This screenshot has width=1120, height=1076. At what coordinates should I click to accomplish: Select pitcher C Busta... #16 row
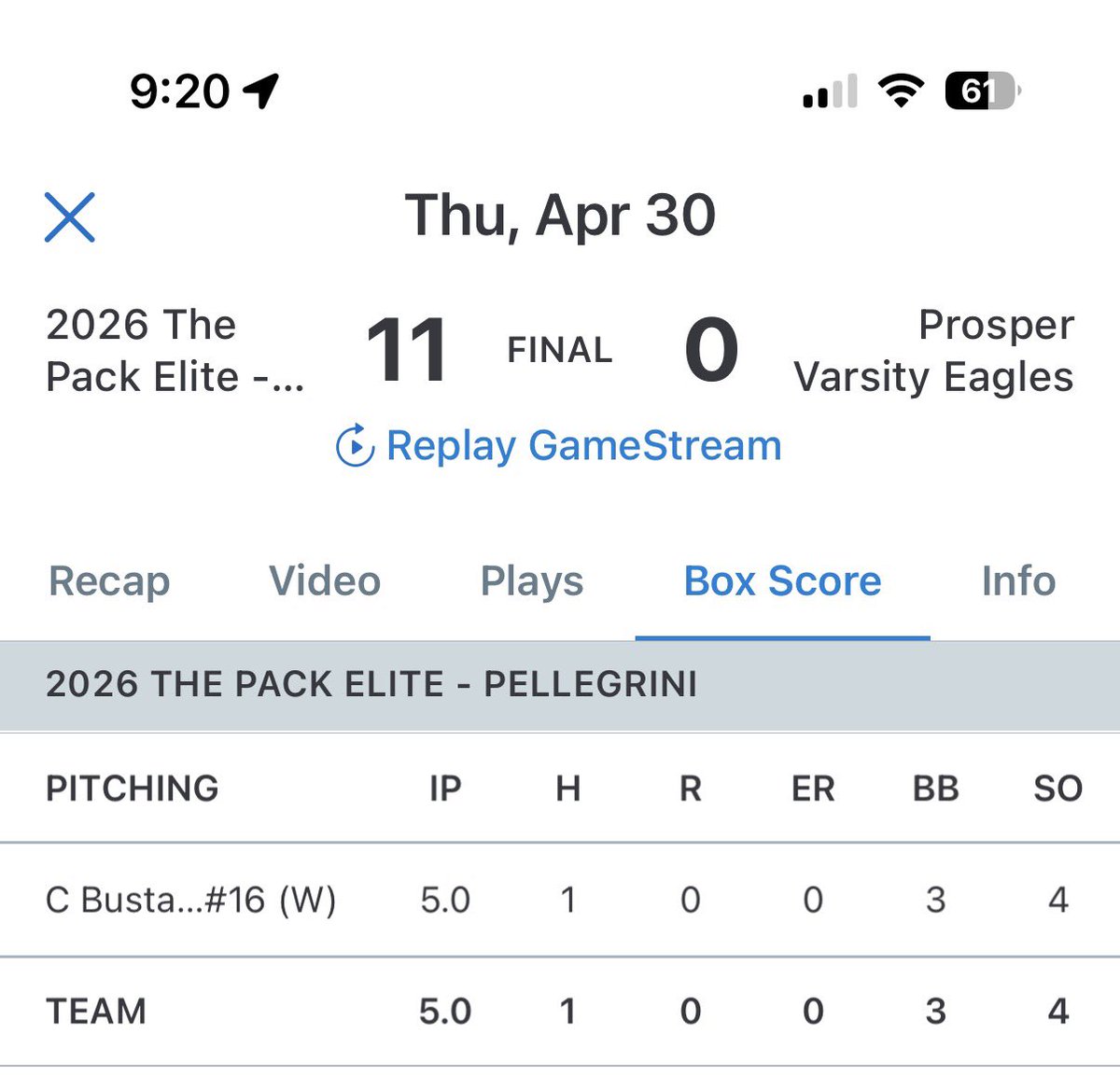pyautogui.click(x=560, y=900)
